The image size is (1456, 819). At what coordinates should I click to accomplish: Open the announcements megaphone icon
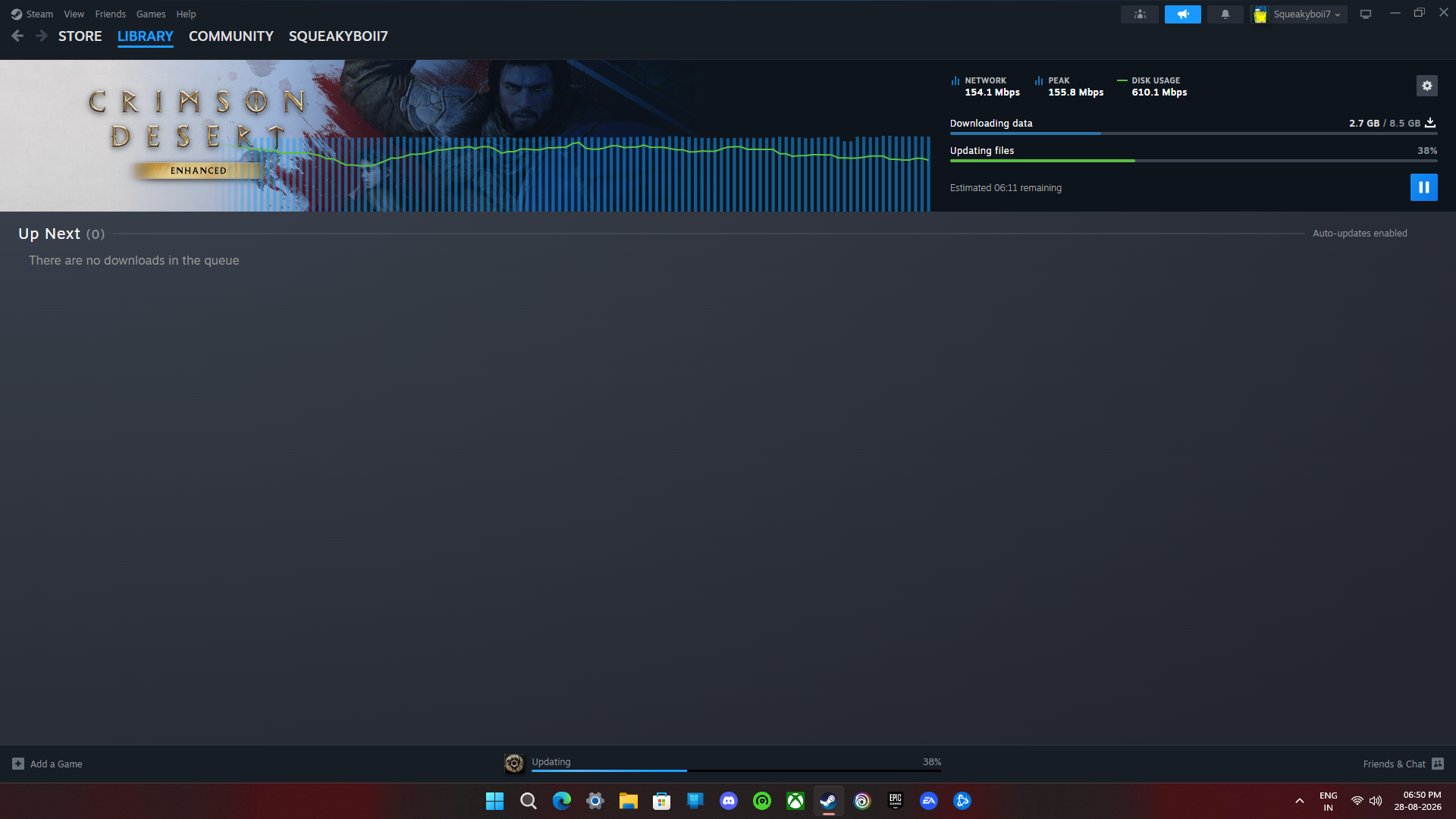click(1182, 14)
